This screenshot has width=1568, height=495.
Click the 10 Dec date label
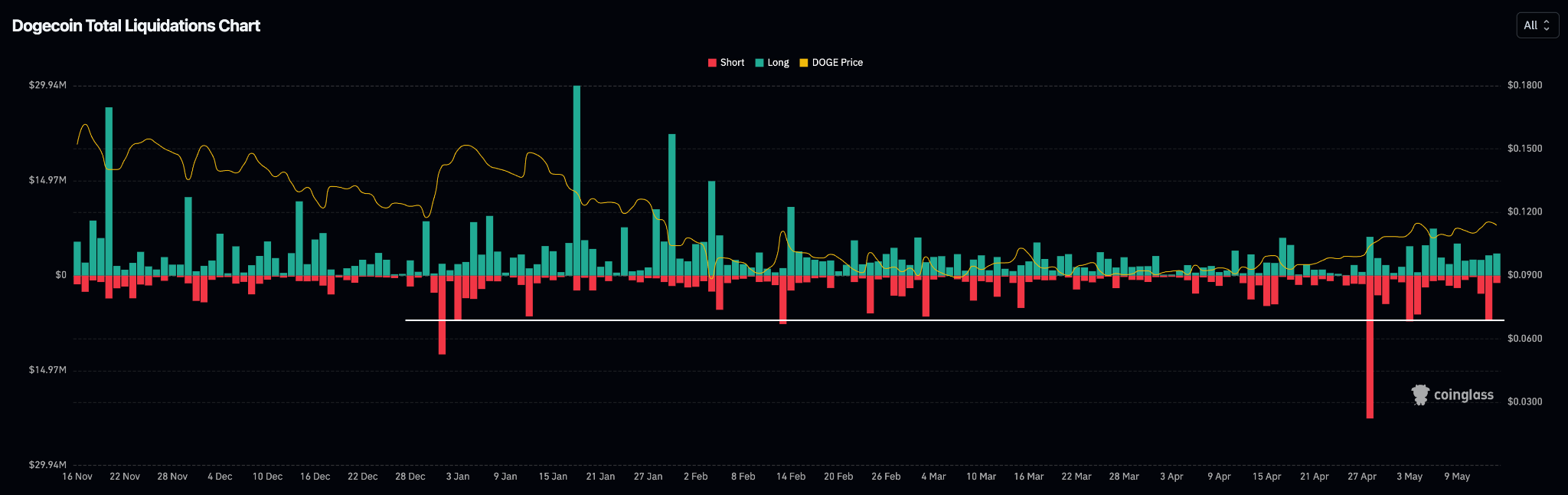(x=268, y=477)
